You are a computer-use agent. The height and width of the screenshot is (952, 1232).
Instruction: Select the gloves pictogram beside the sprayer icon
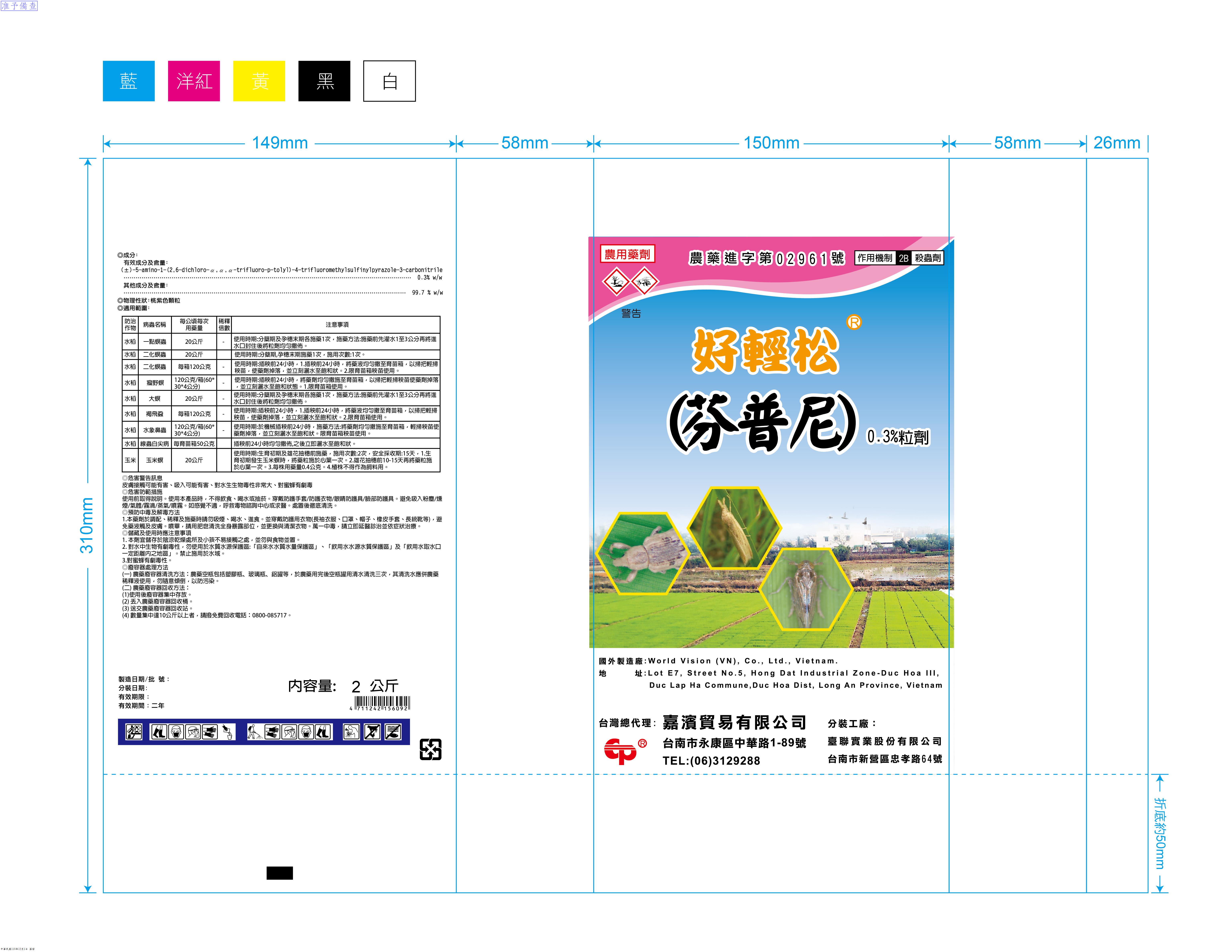pos(272,732)
